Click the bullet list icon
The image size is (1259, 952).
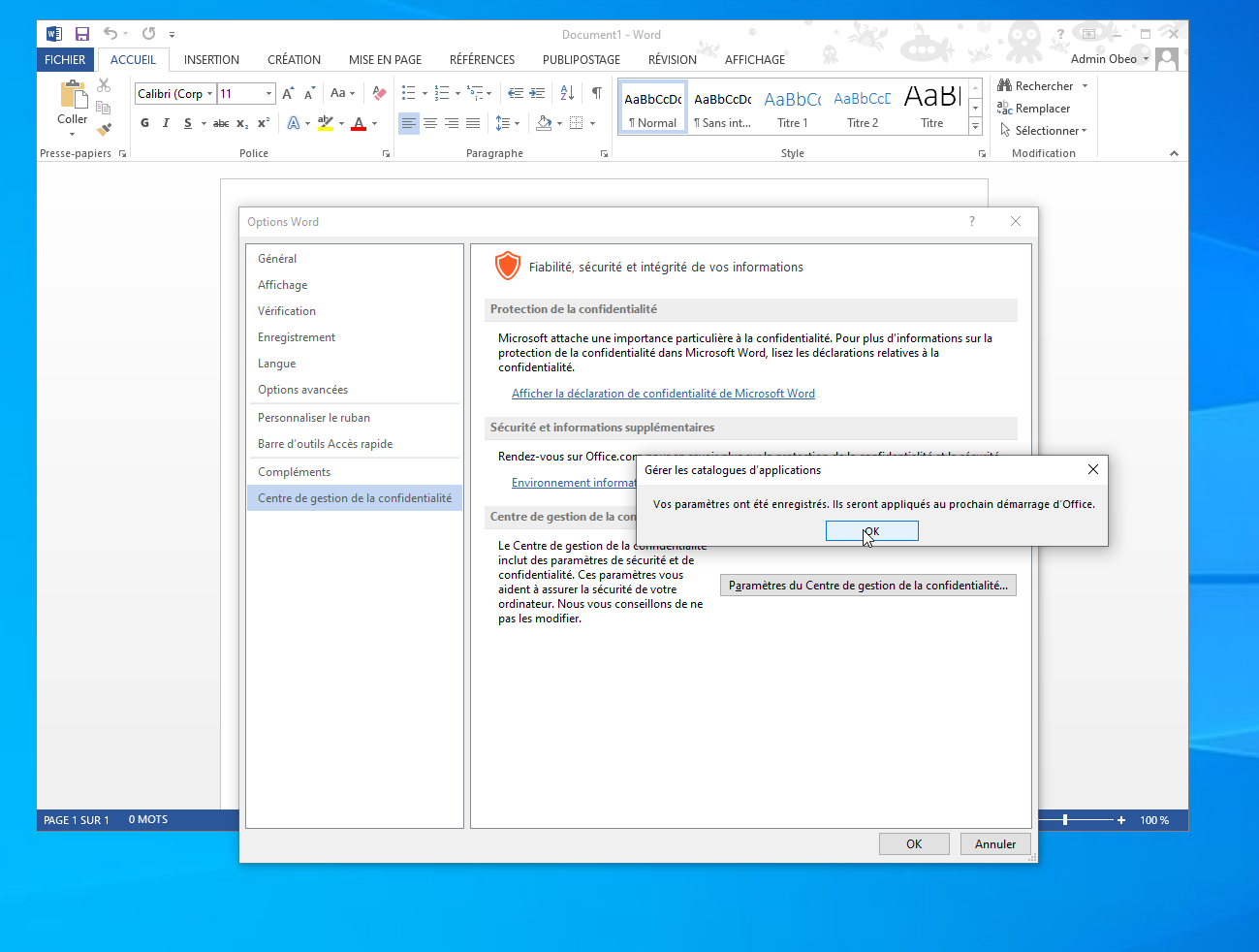408,94
